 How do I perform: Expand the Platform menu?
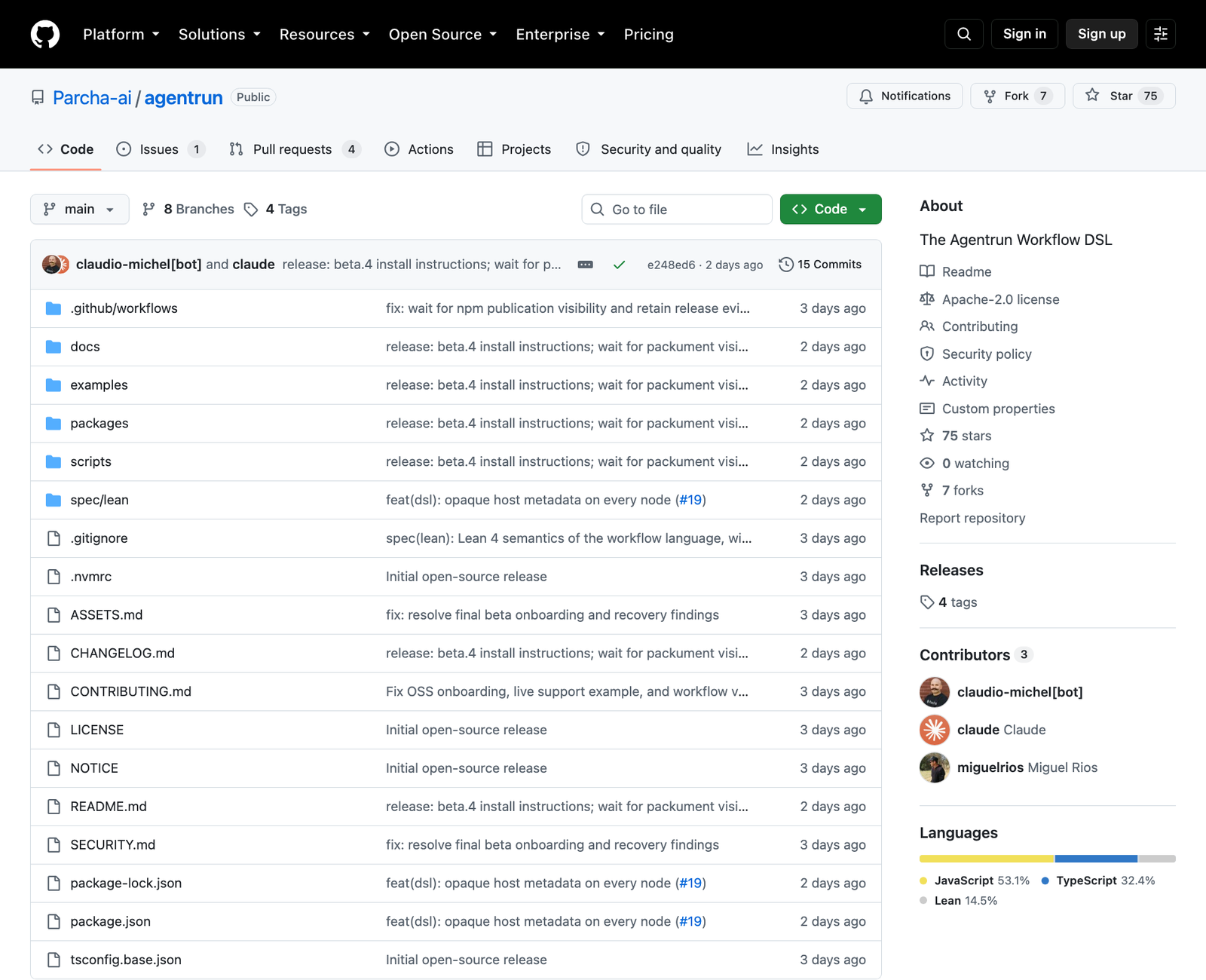point(121,35)
